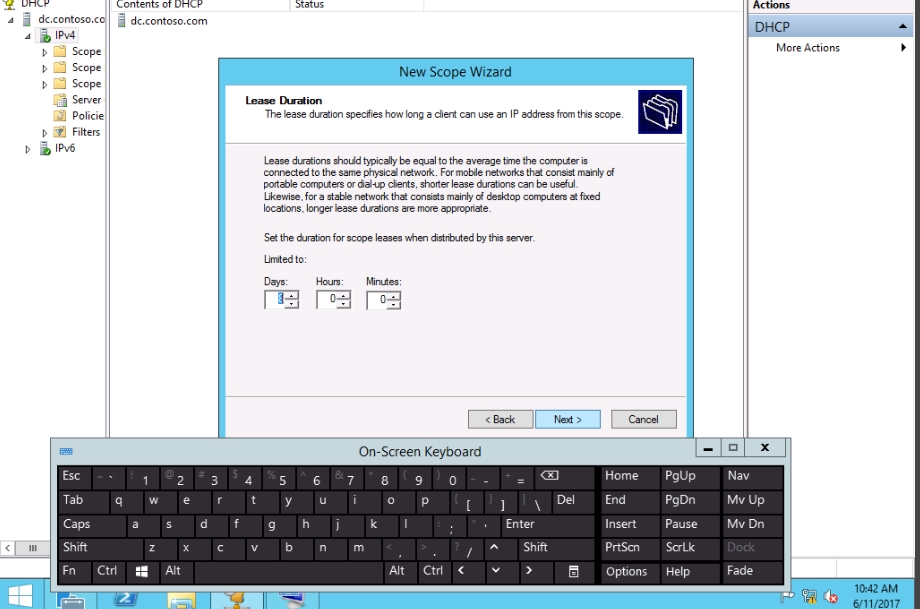Select the IPv4 node icon in tree
This screenshot has height=609, width=920.
pyautogui.click(x=44, y=35)
